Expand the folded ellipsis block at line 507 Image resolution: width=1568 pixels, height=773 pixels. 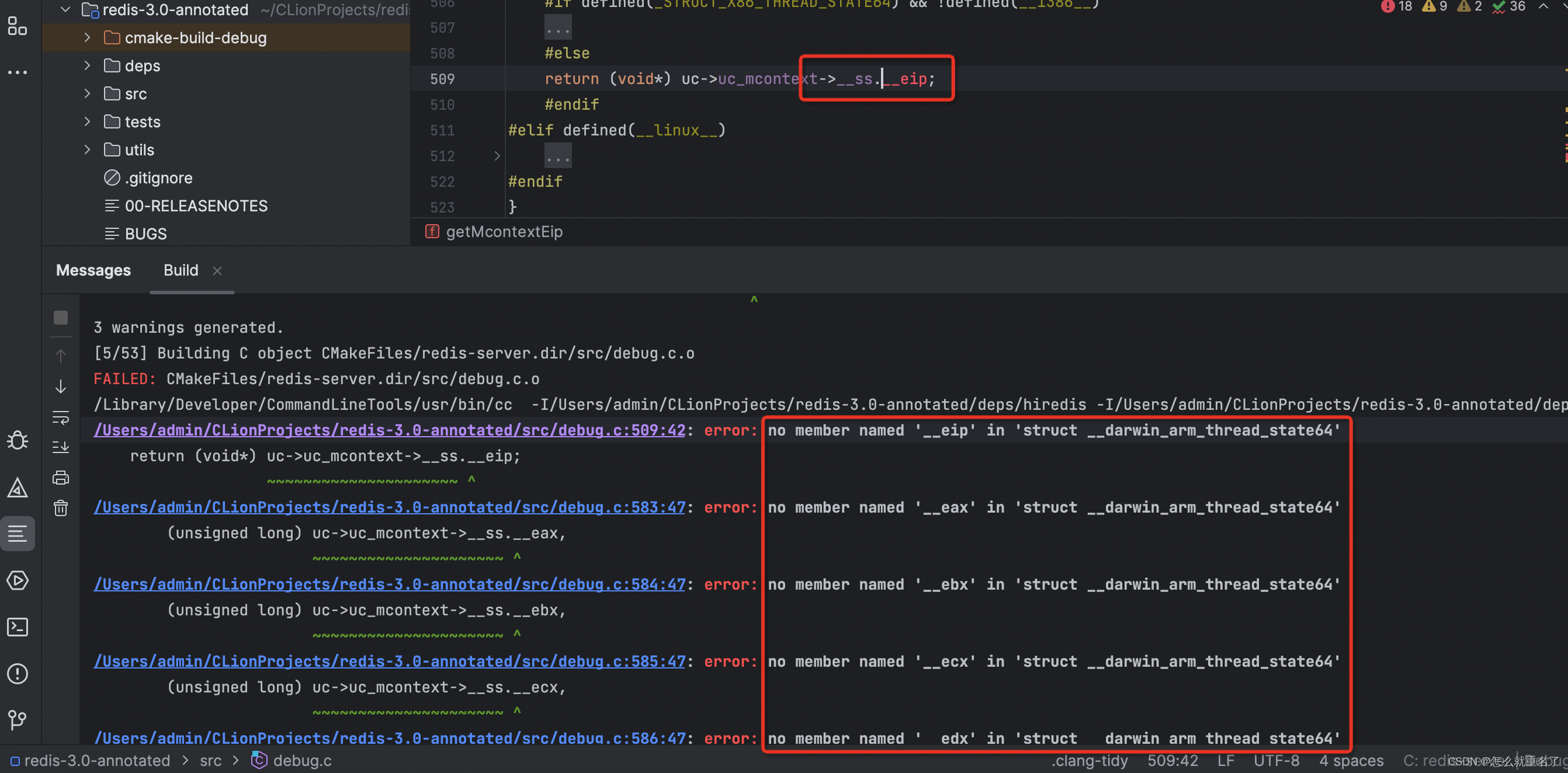pos(557,27)
